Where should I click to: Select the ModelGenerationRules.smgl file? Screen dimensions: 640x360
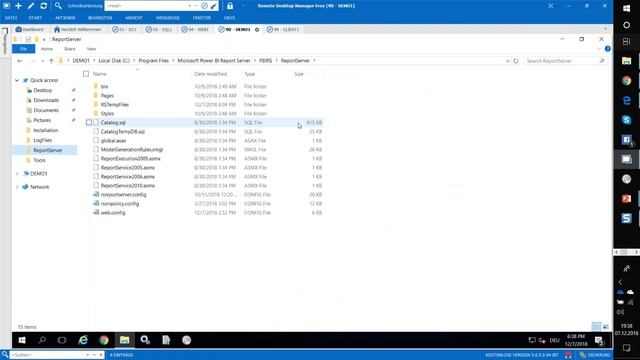tap(131, 149)
